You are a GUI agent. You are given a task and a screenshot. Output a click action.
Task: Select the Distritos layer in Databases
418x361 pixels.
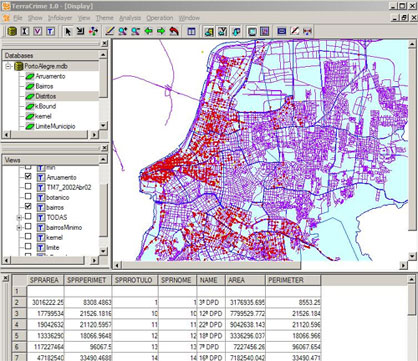pyautogui.click(x=46, y=96)
